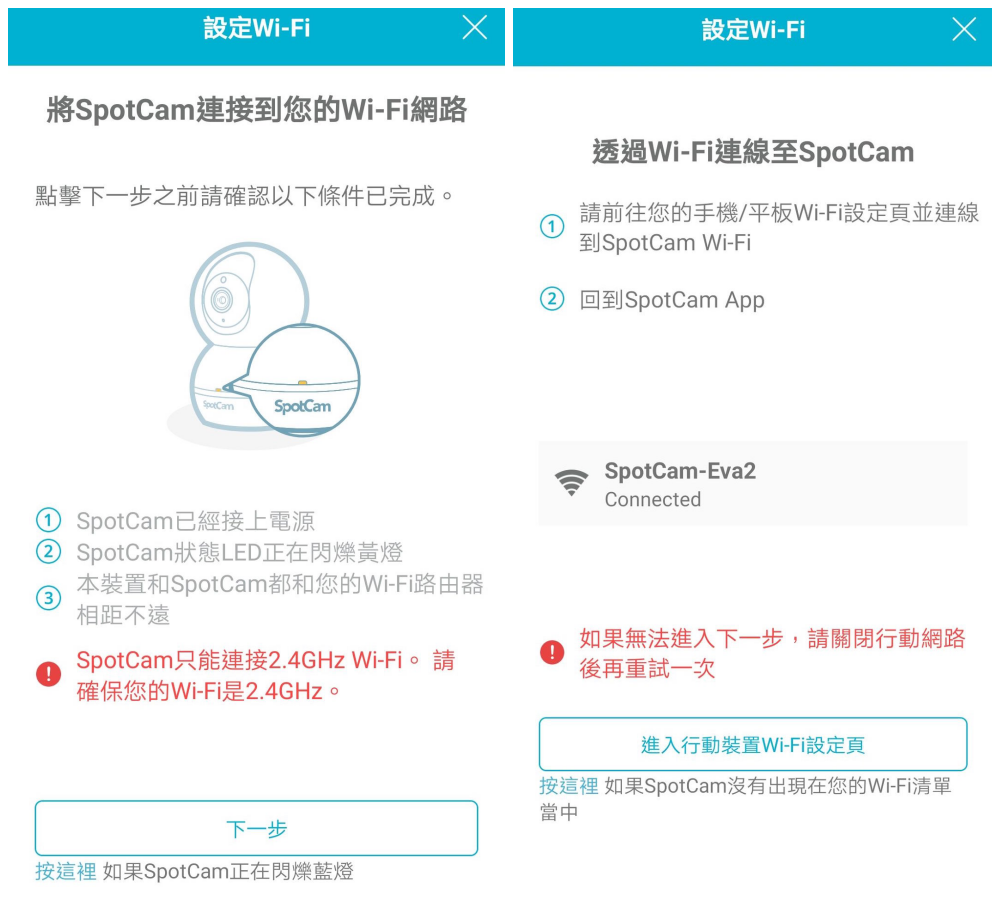Close the right 設定Wi-Fi screen
This screenshot has height=900, width=1000.
[x=964, y=29]
